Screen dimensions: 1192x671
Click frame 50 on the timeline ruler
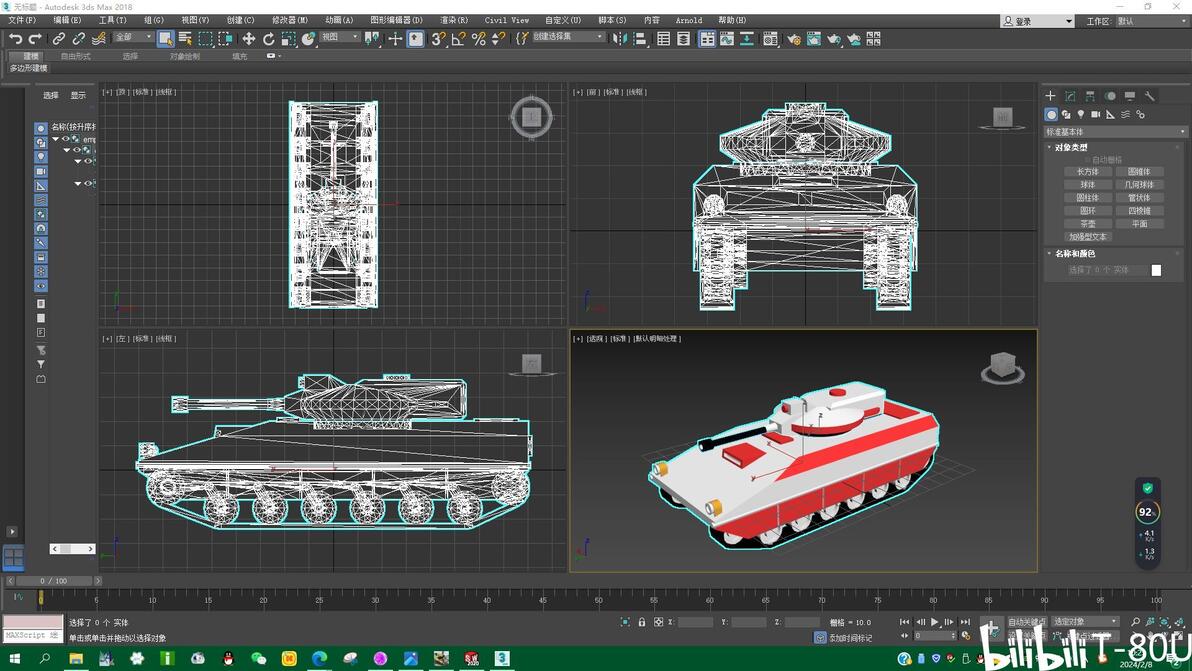(x=598, y=599)
